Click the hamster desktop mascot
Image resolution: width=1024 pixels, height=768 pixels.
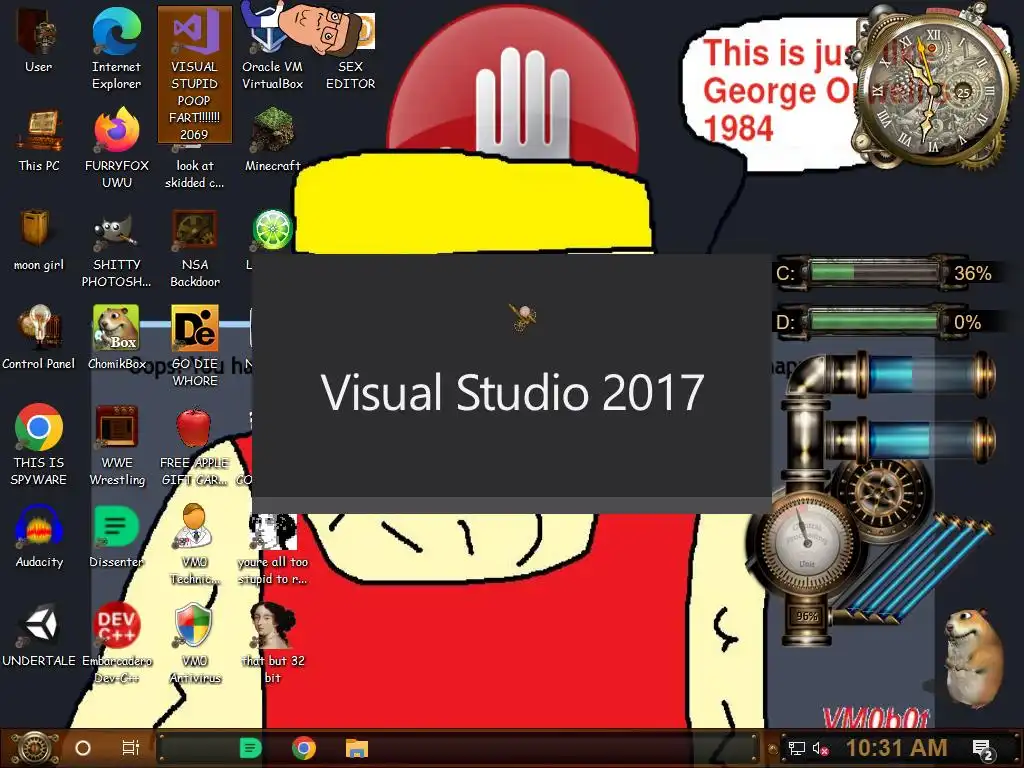point(972,658)
